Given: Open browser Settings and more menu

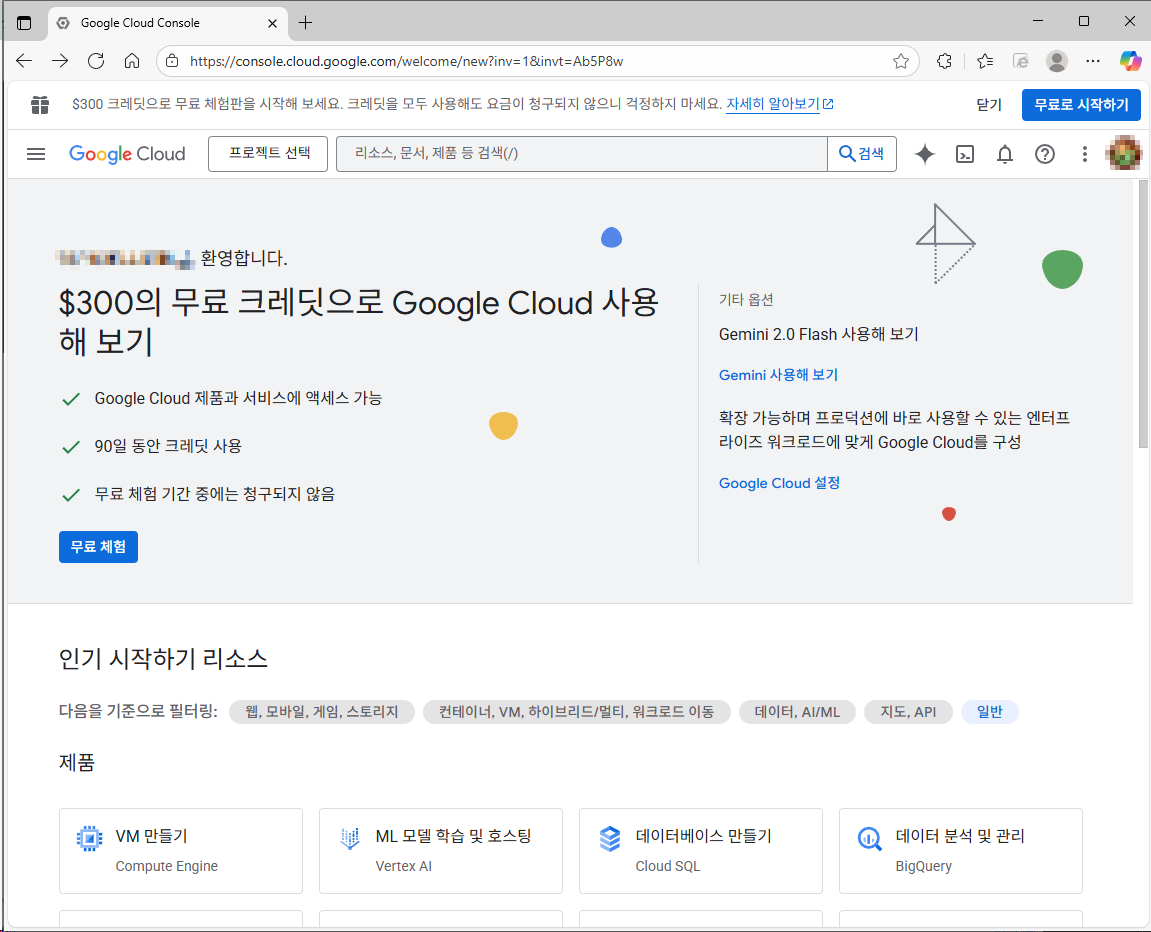Looking at the screenshot, I should (x=1093, y=61).
